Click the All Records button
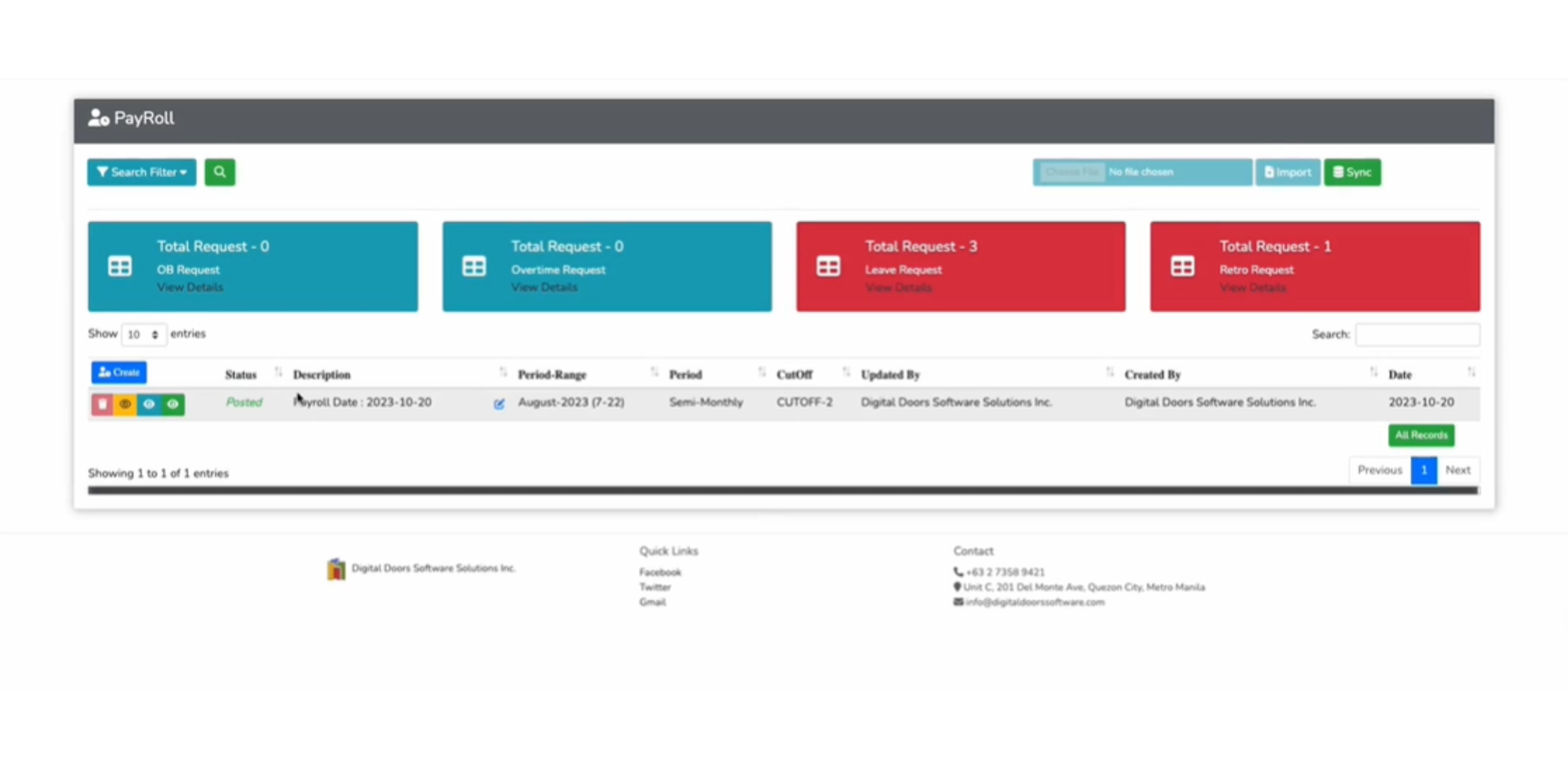The height and width of the screenshot is (784, 1568). click(1421, 435)
